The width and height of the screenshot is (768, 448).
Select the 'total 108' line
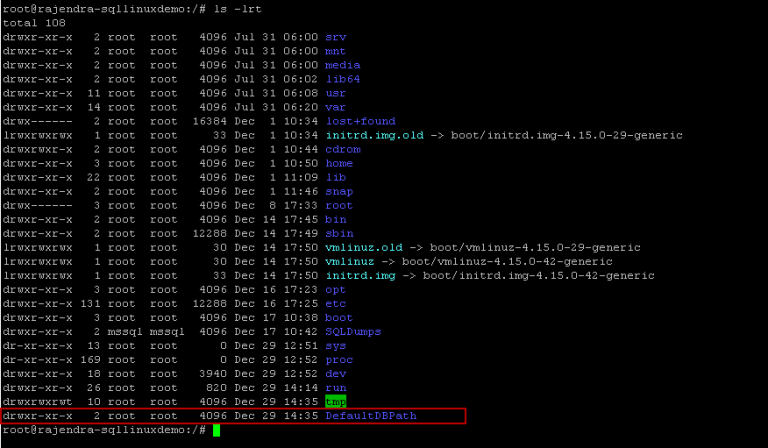34,23
